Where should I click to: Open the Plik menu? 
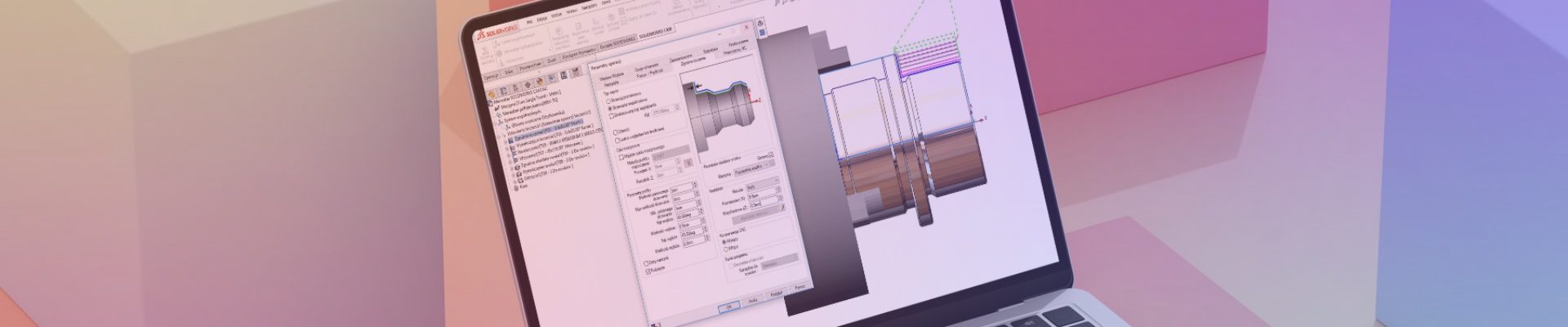click(x=529, y=21)
